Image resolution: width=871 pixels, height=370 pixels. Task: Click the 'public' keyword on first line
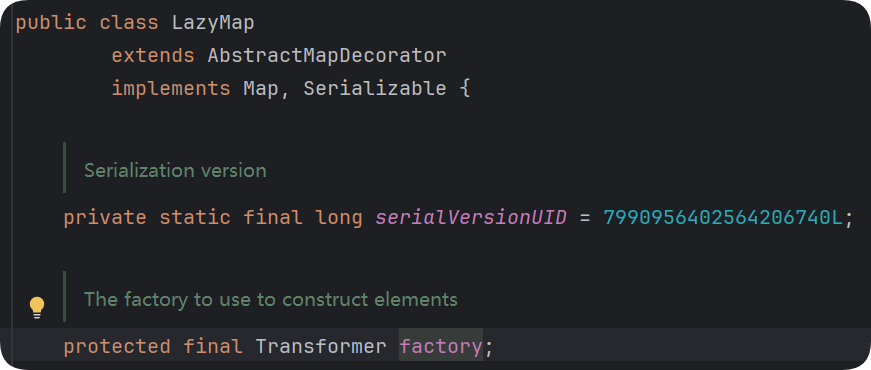pos(51,23)
